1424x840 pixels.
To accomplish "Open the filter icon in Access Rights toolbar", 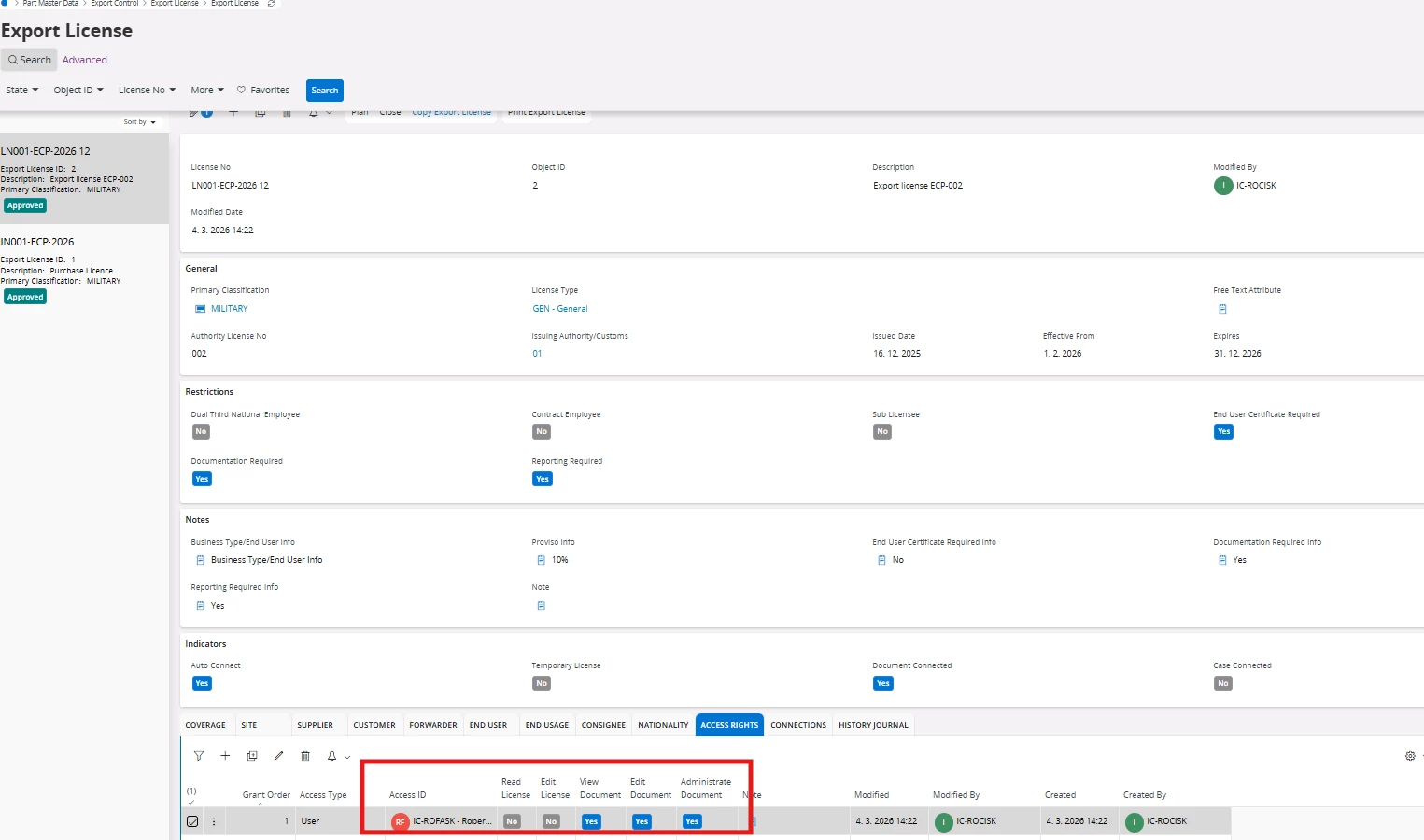I will (x=199, y=756).
